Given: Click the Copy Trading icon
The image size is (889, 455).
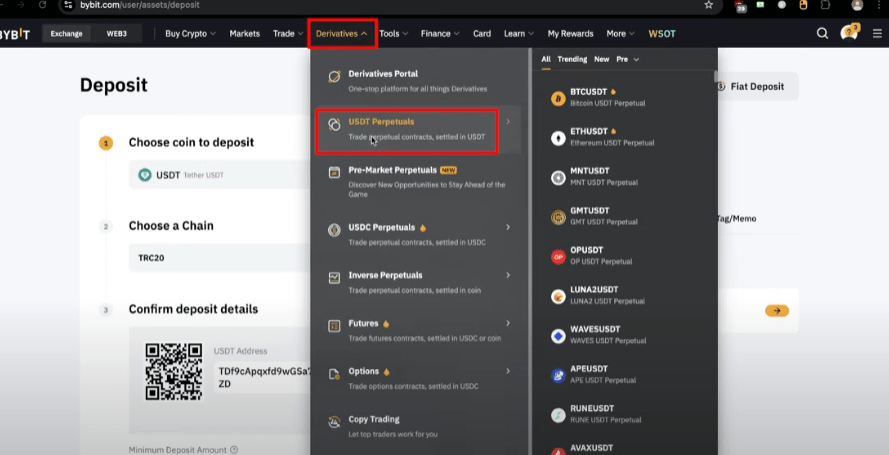Looking at the screenshot, I should point(334,422).
